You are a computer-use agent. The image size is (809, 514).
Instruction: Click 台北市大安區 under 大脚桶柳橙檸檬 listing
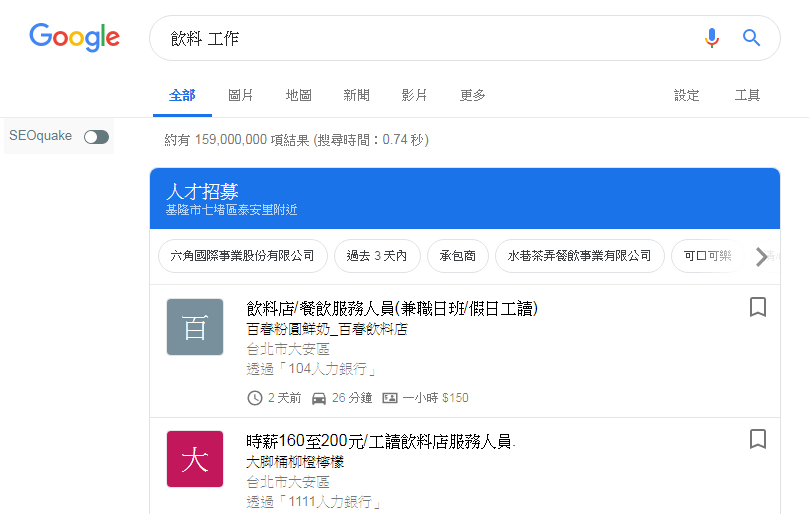click(288, 482)
